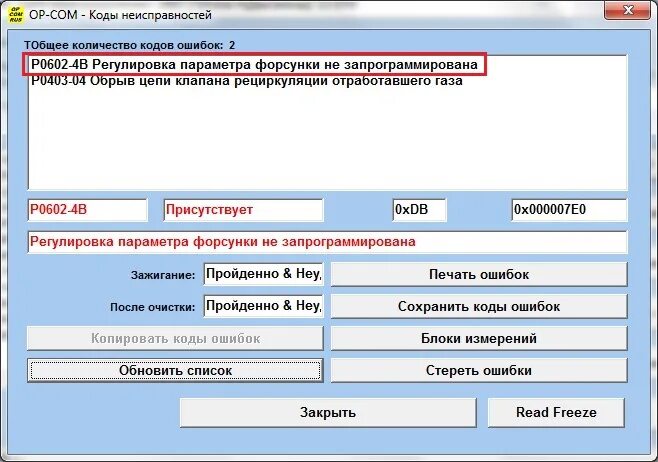Open Read Freeze frame data
The height and width of the screenshot is (462, 658).
(556, 412)
